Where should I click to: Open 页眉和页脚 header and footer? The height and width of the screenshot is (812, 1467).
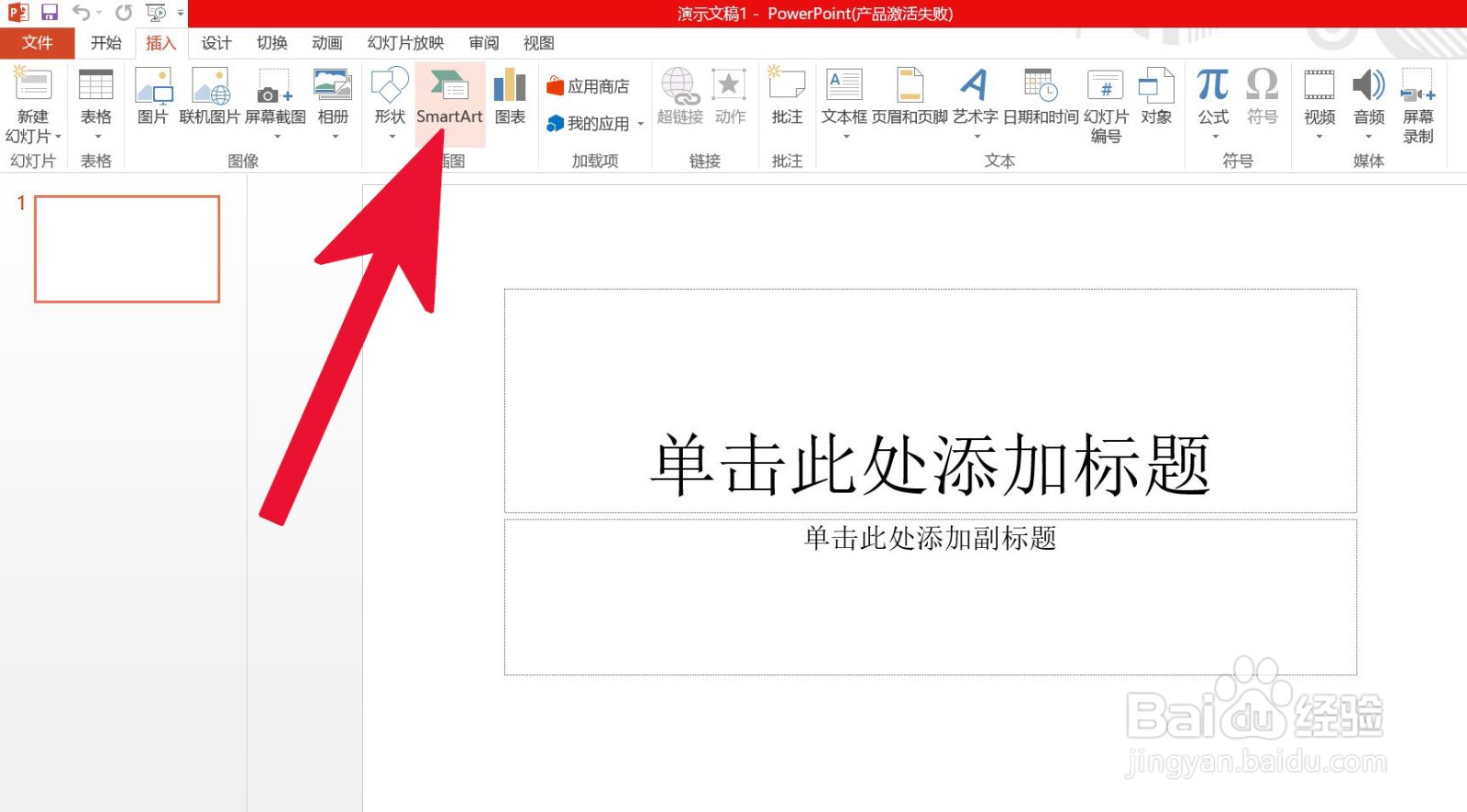coord(910,96)
